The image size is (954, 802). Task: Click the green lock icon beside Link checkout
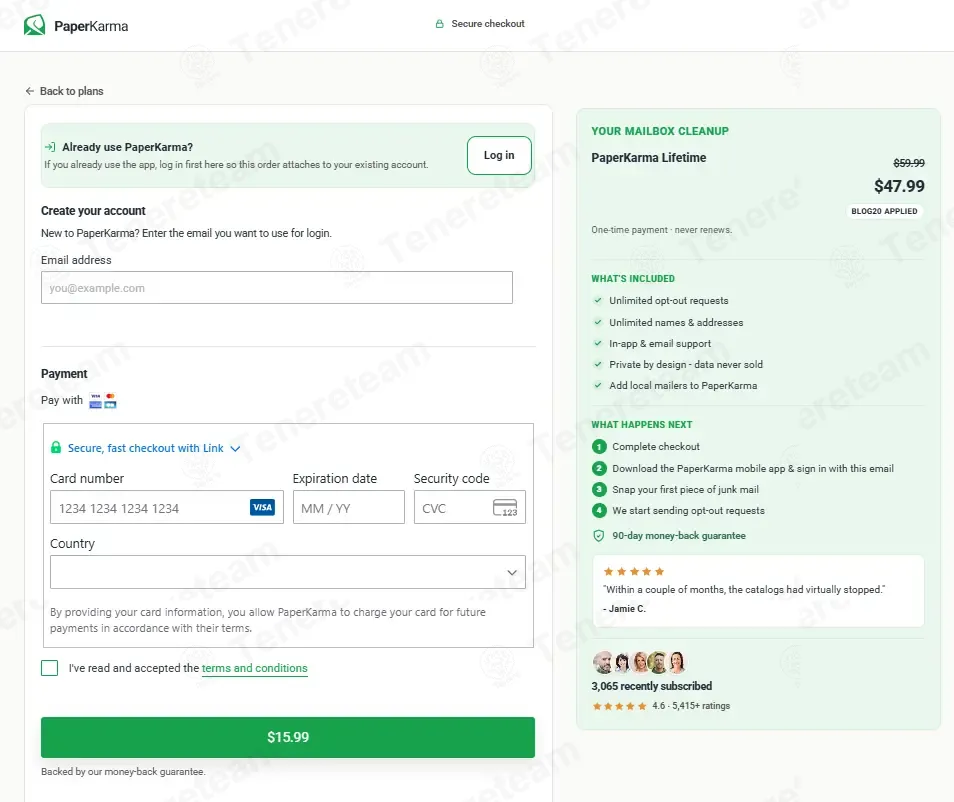click(x=56, y=447)
